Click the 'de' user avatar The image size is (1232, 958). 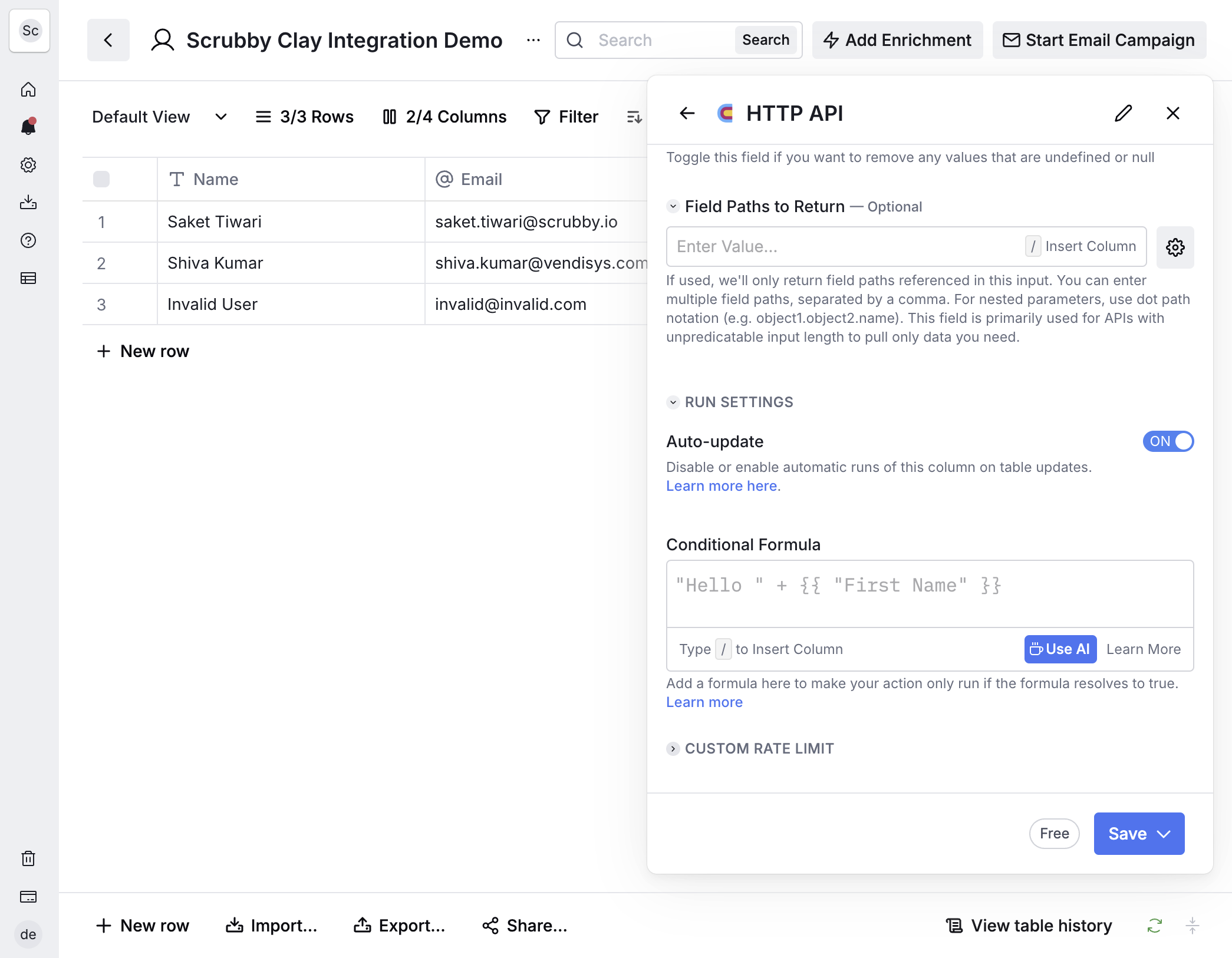(x=28, y=934)
